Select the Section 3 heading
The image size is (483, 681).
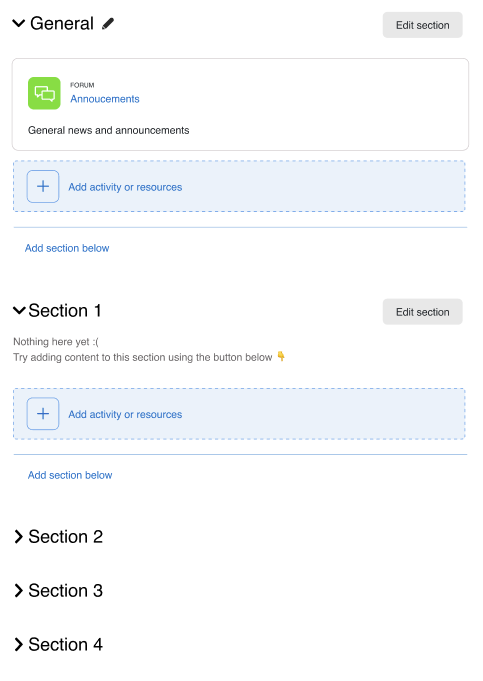pyautogui.click(x=66, y=591)
